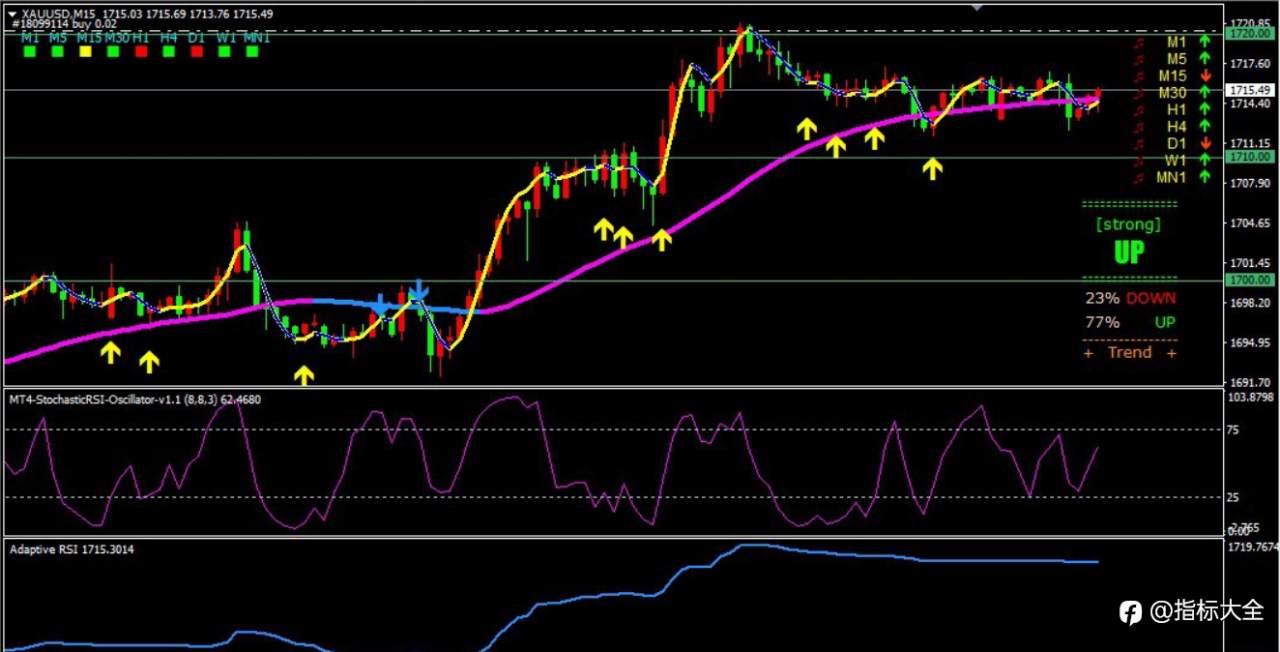1280x652 pixels.
Task: Click the yellow H1 label in the trend panel
Action: point(1176,110)
